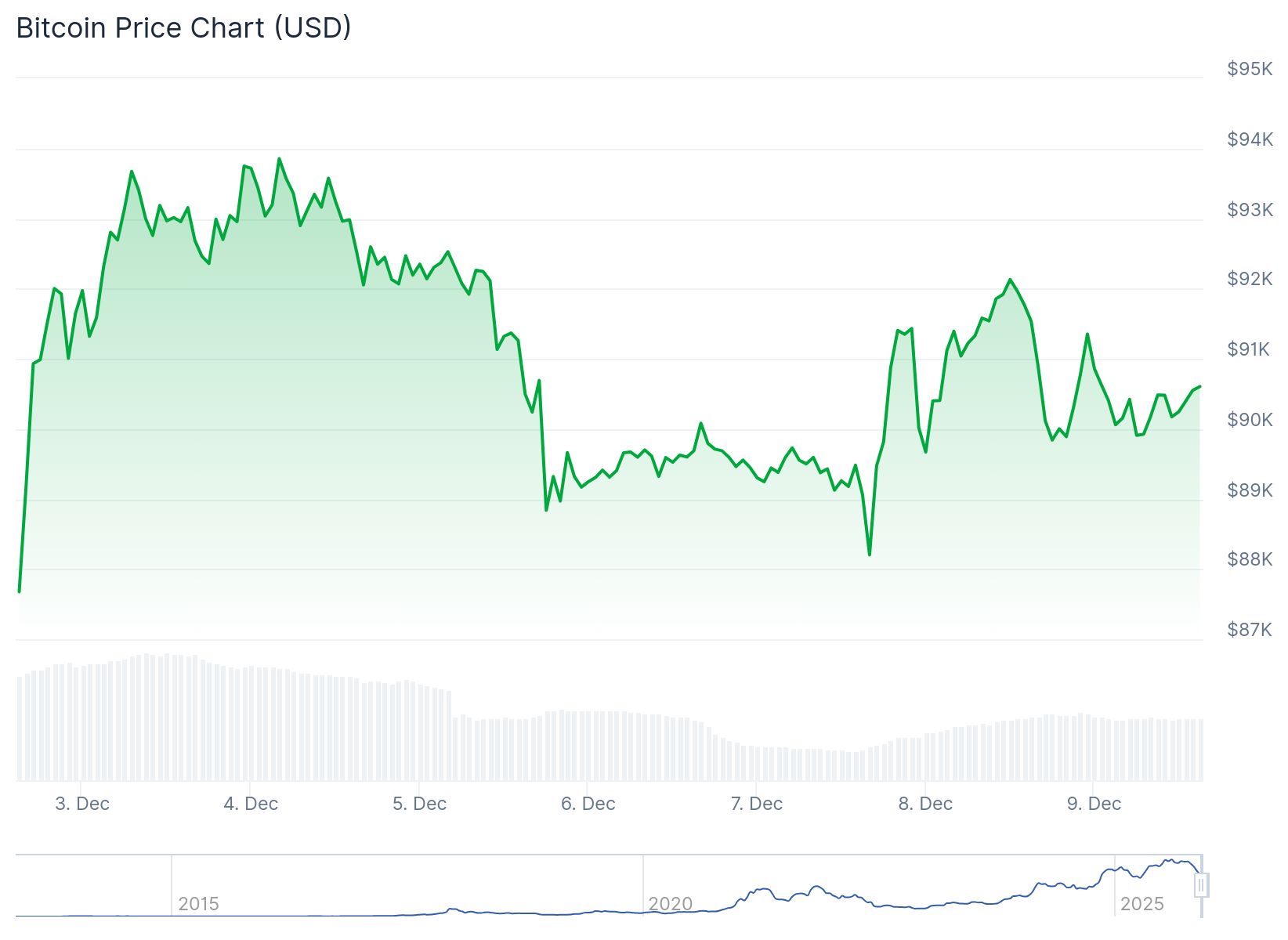
Task: Click the $90K price axis label
Action: click(x=1250, y=420)
